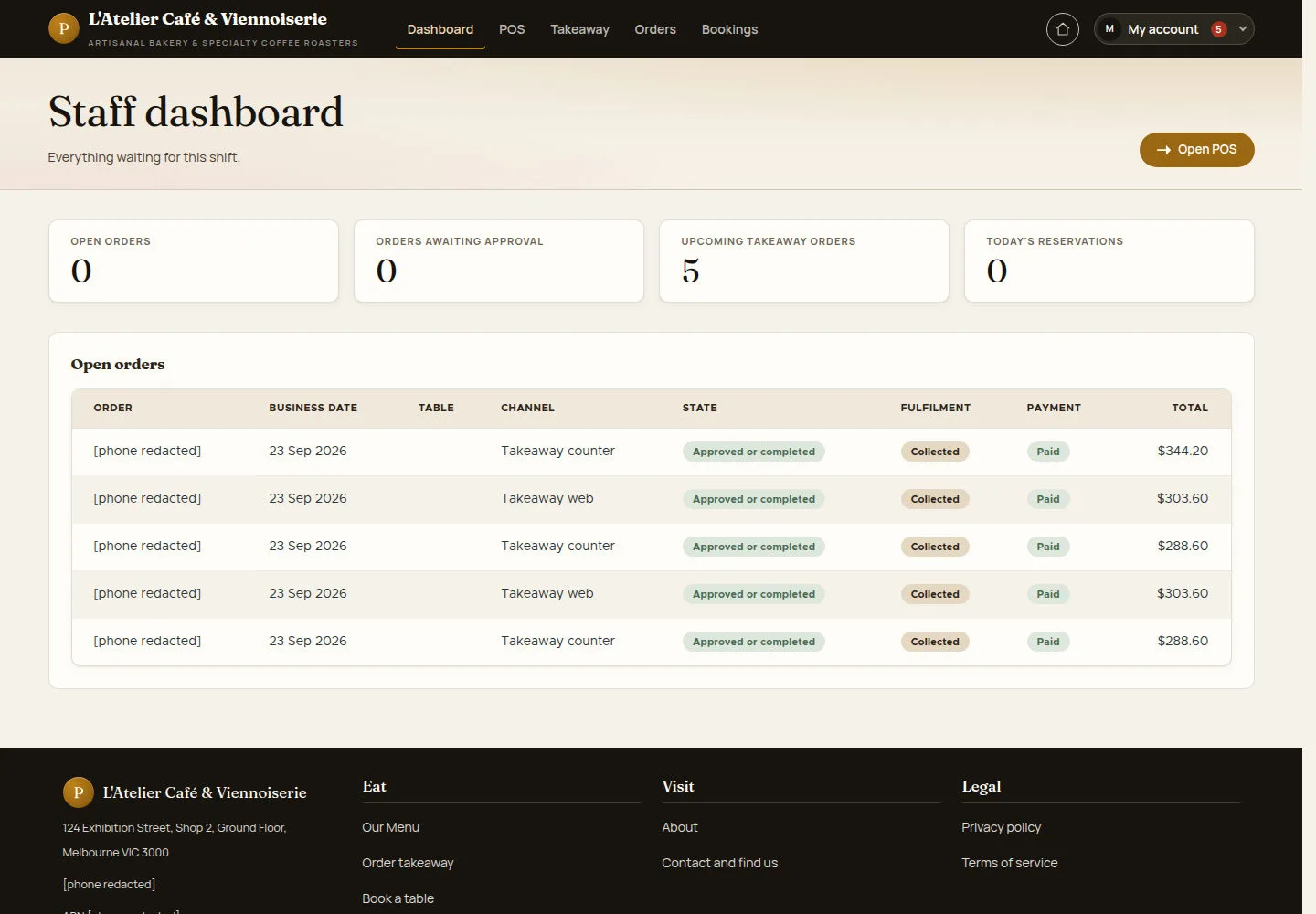Click the Payment column header
Screen dimensions: 1316x914
[1054, 408]
